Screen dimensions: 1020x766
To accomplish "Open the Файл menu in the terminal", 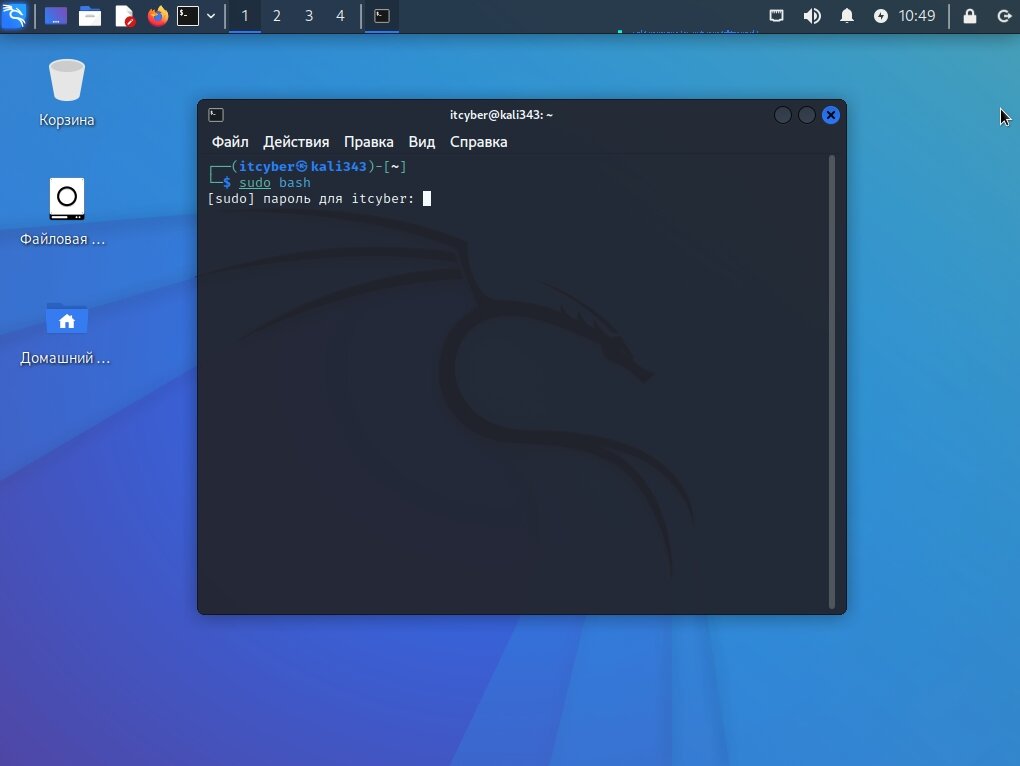I will coord(230,142).
